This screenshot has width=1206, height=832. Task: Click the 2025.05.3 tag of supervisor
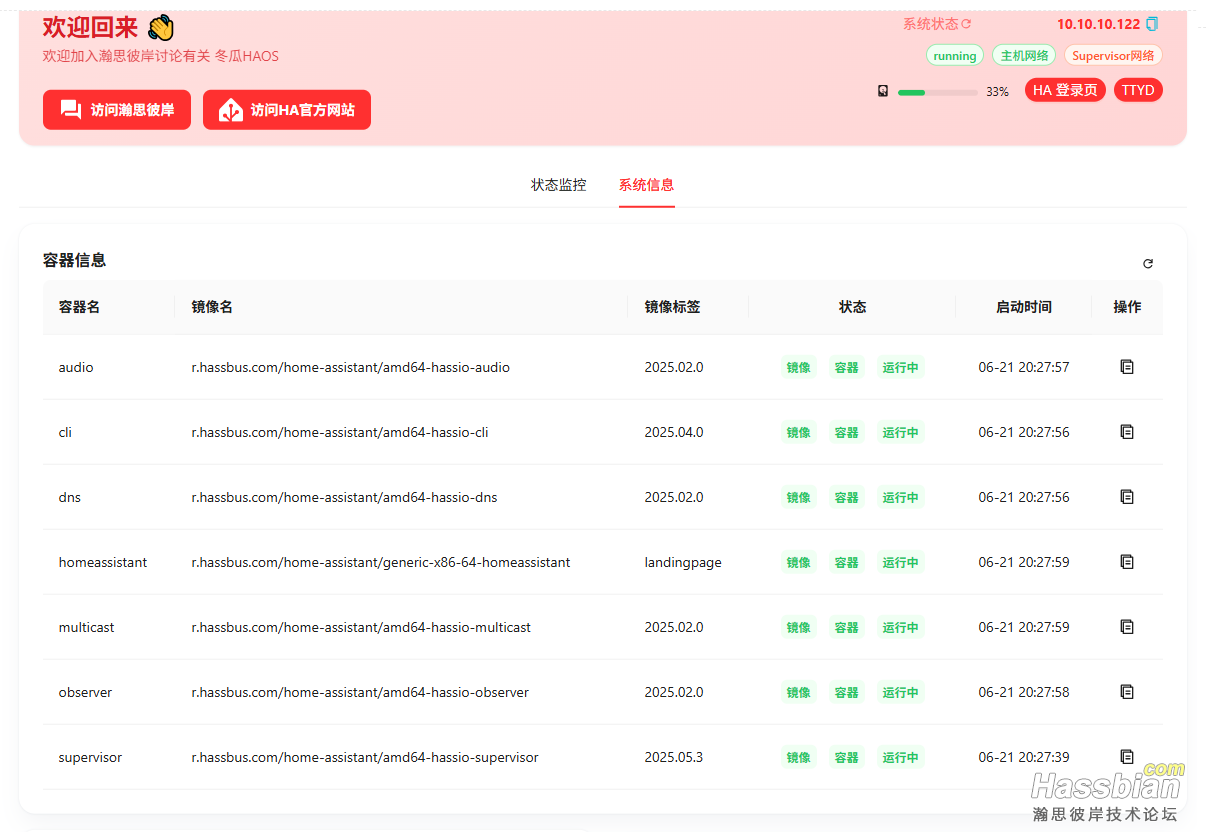pos(674,757)
